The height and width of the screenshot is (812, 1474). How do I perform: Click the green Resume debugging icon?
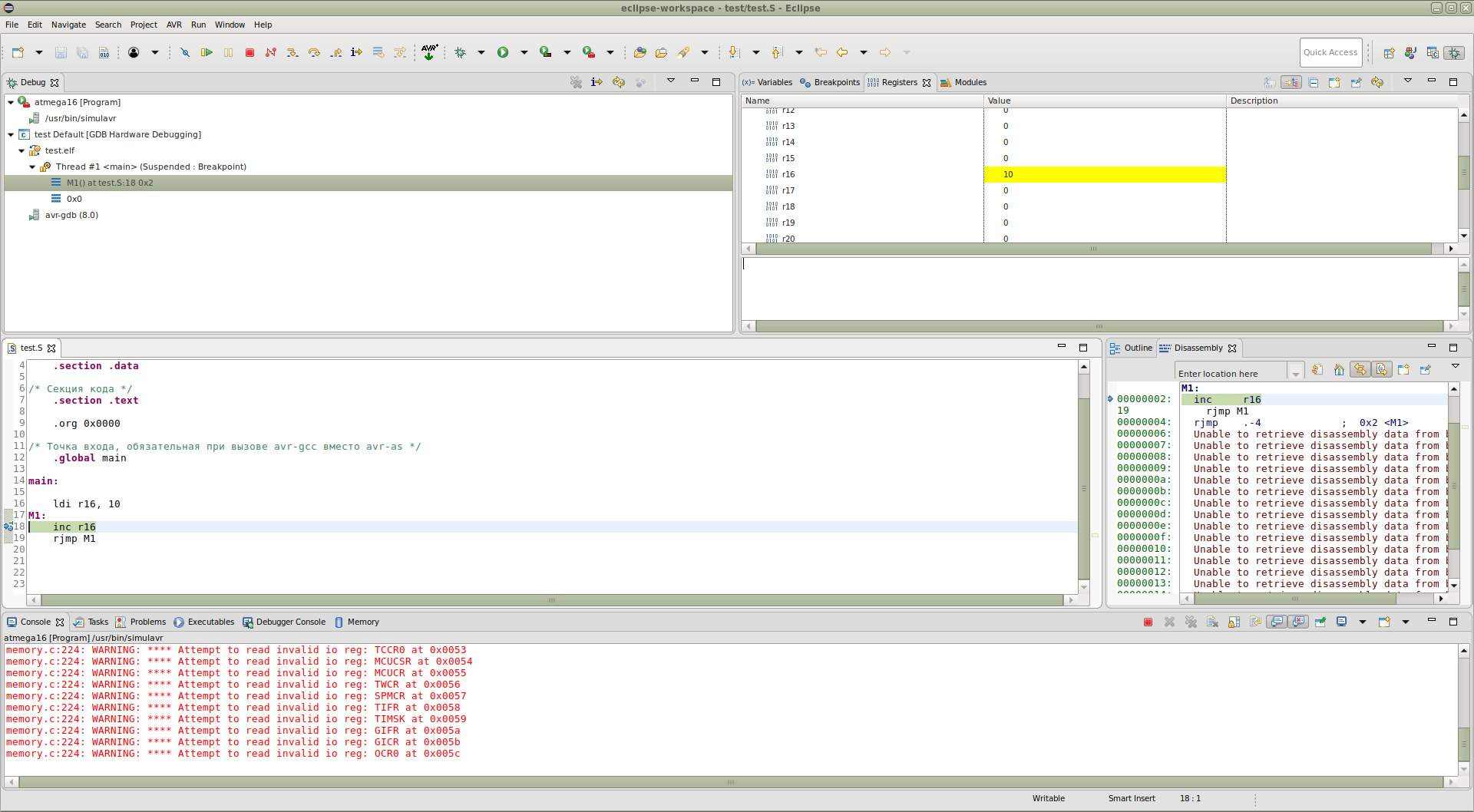[x=207, y=52]
